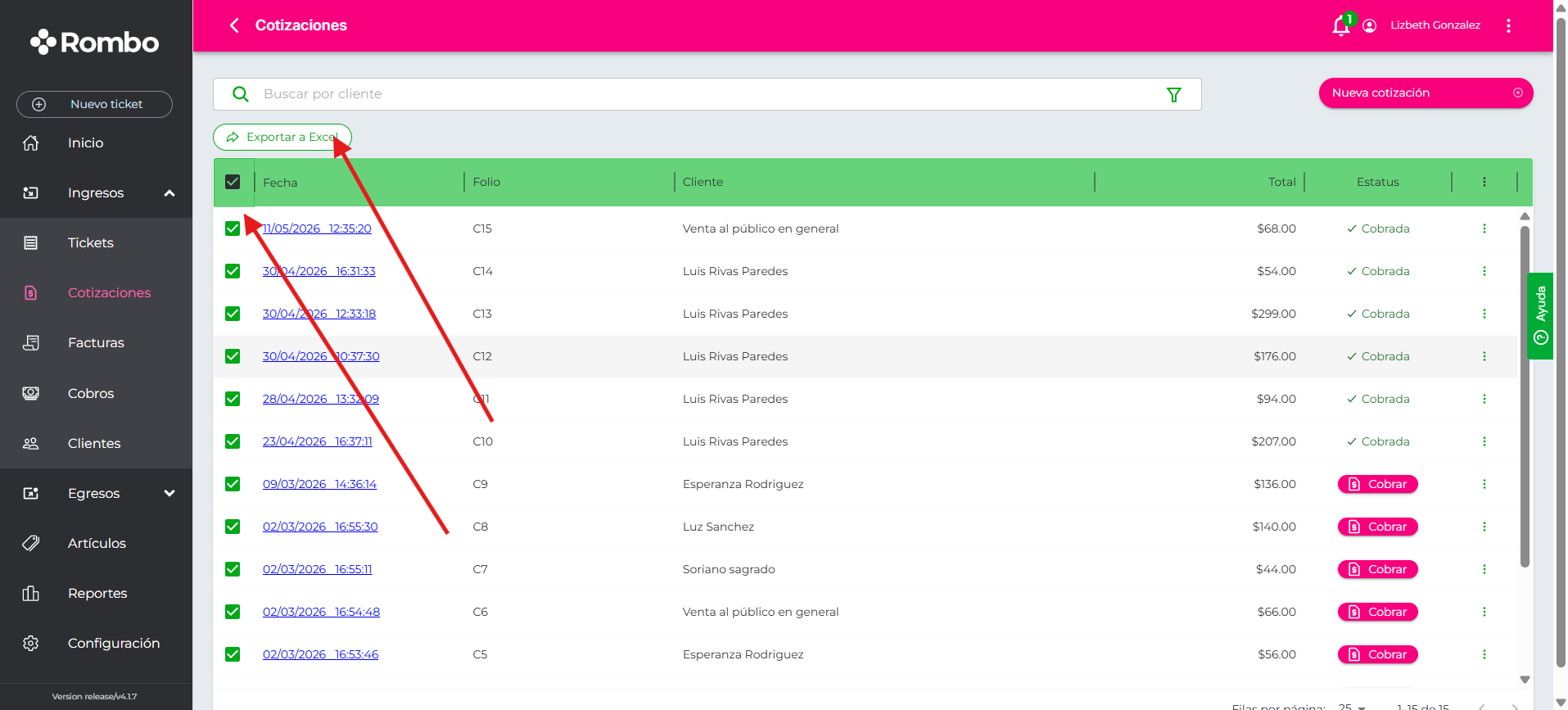The height and width of the screenshot is (710, 1568).
Task: Click the table vertical scrollbar thumb
Action: [1525, 396]
